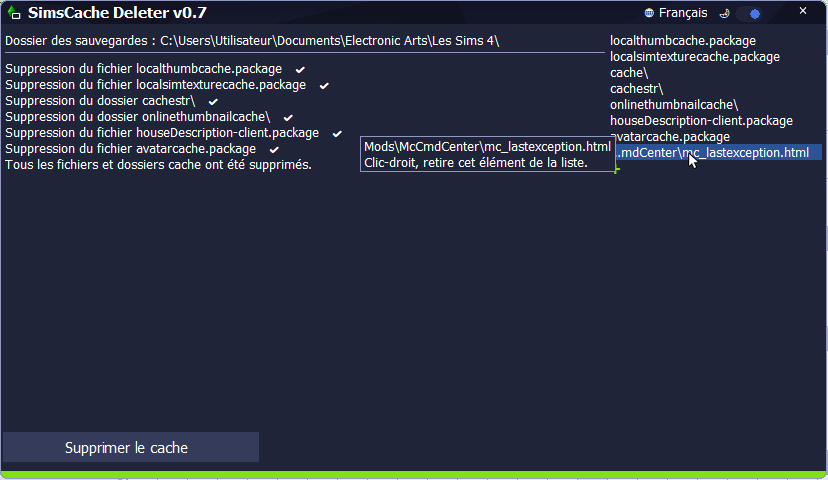Click the checkmark next to houseDescription-client.package deletion
Screen dimensions: 828x480
coord(337,133)
